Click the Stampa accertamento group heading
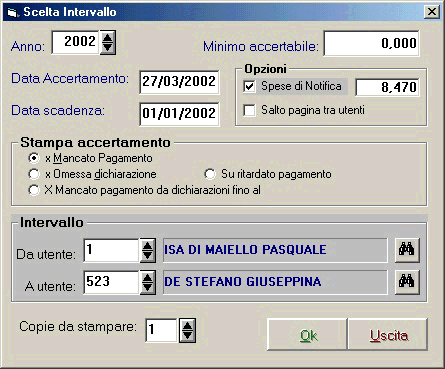Screen dimensions: 445x369 95,143
